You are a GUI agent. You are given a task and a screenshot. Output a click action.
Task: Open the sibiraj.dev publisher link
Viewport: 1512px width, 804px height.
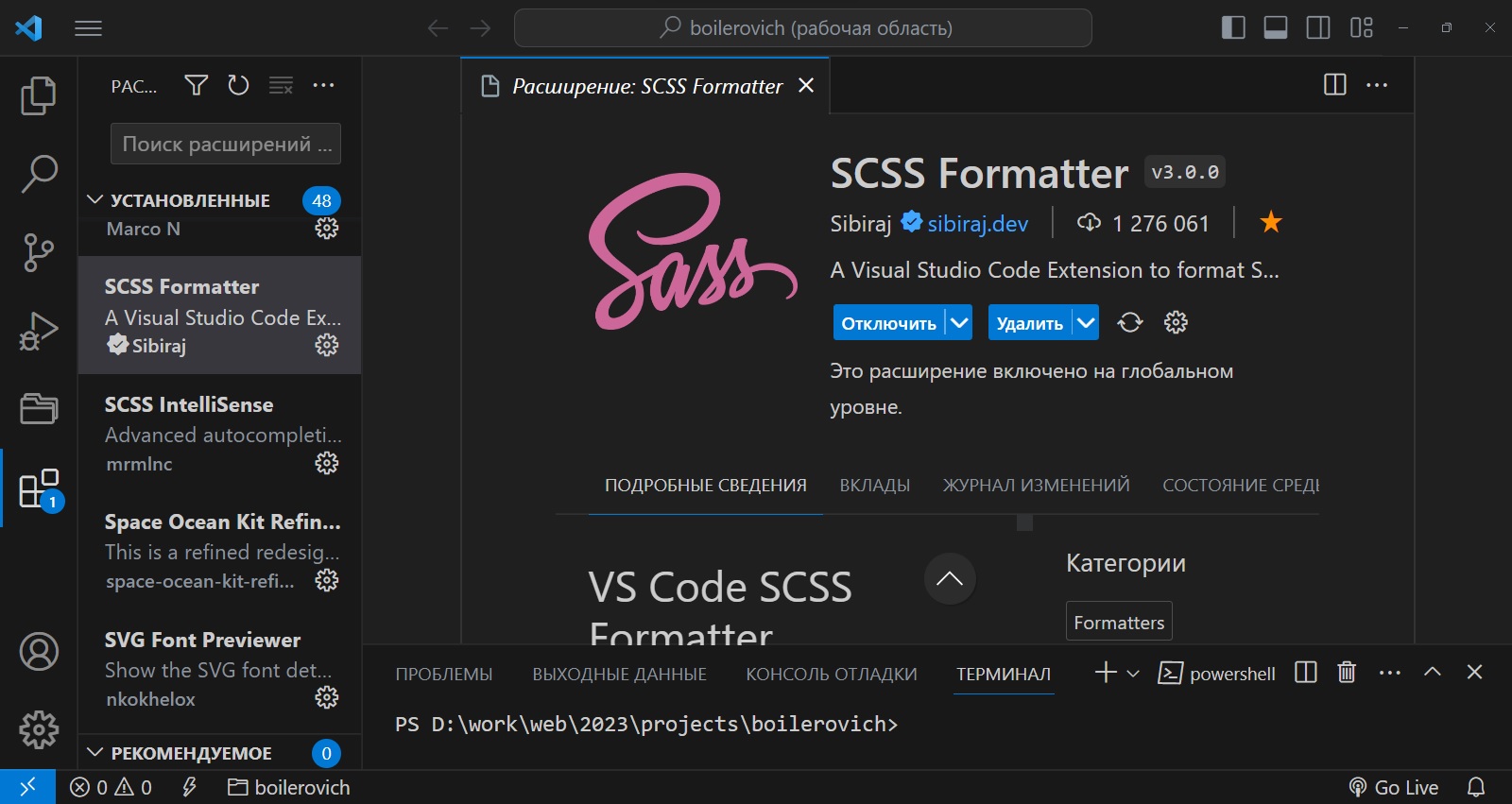click(977, 224)
